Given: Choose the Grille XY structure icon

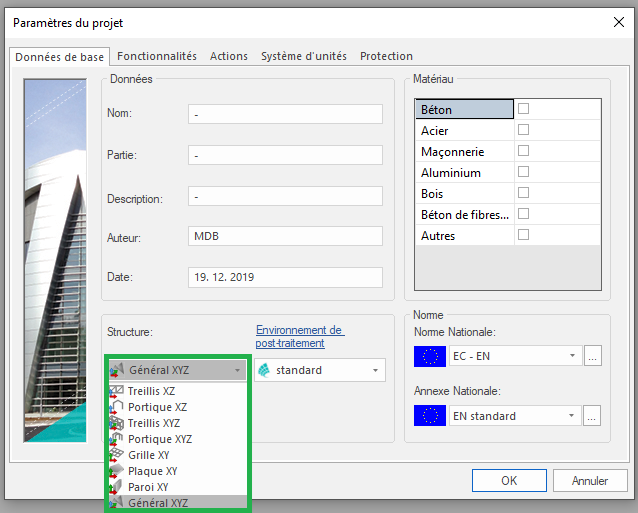Looking at the screenshot, I should [117, 455].
